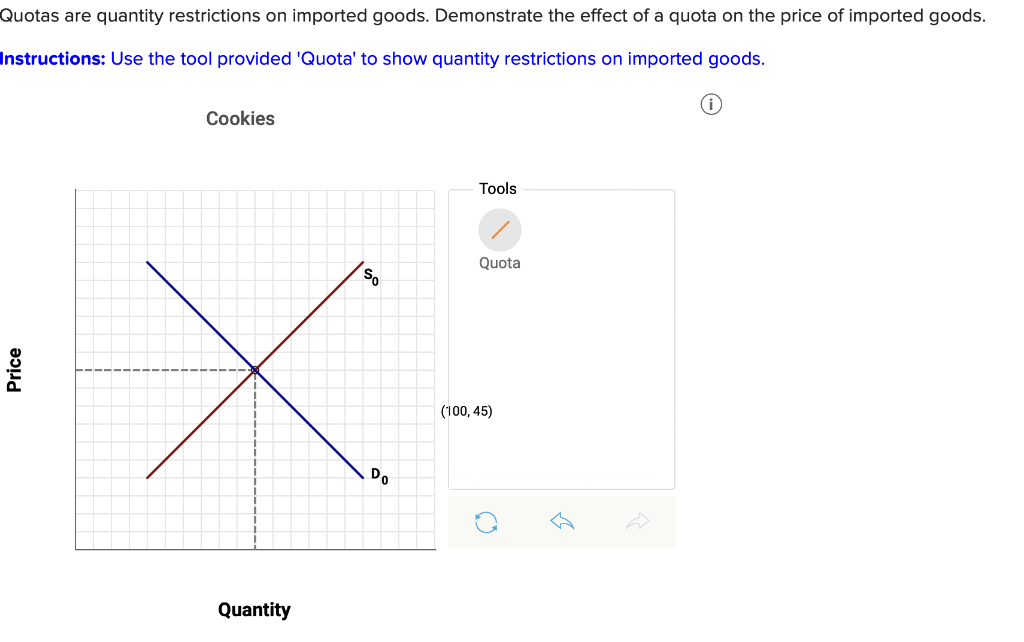The width and height of the screenshot is (1024, 642).
Task: Click the Price axis label
Action: (x=16, y=368)
